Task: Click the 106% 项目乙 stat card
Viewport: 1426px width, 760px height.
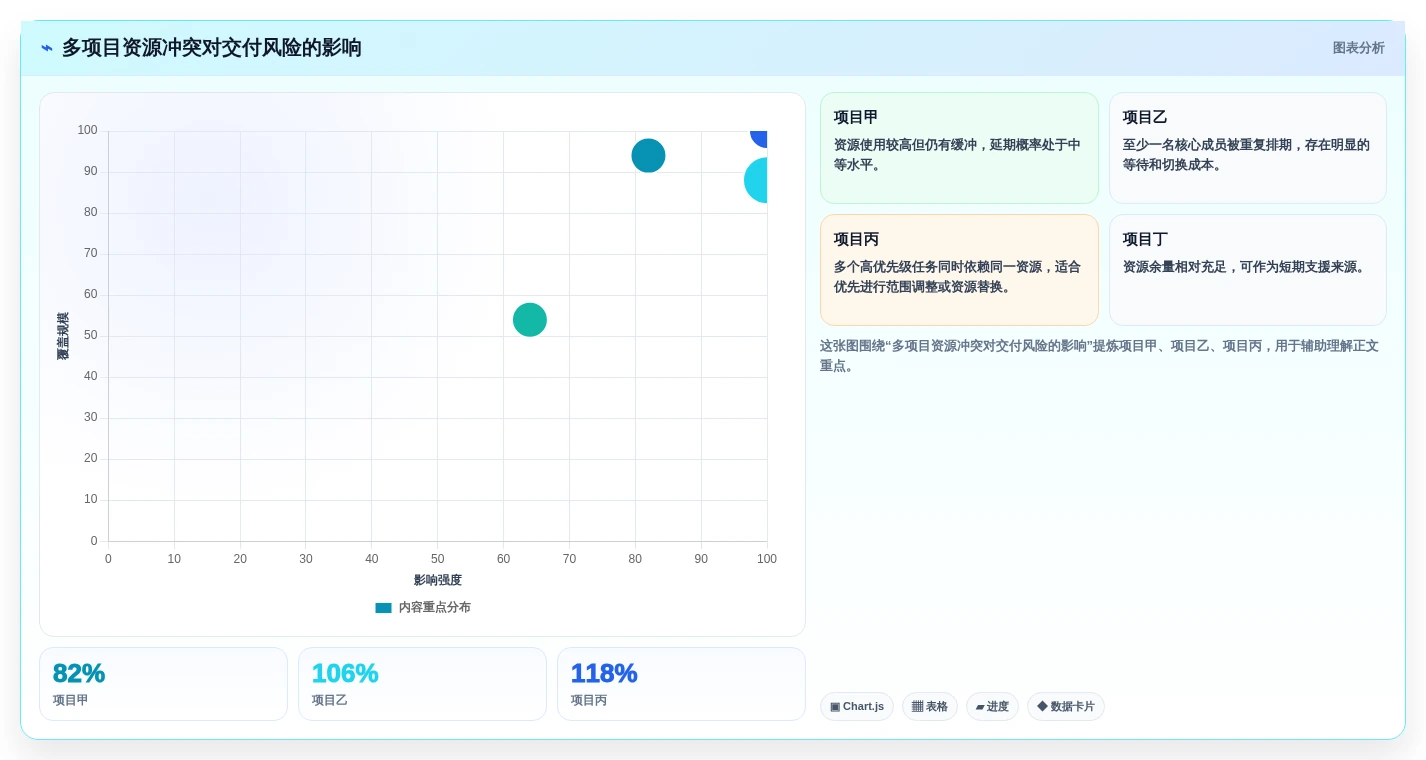Action: click(422, 684)
